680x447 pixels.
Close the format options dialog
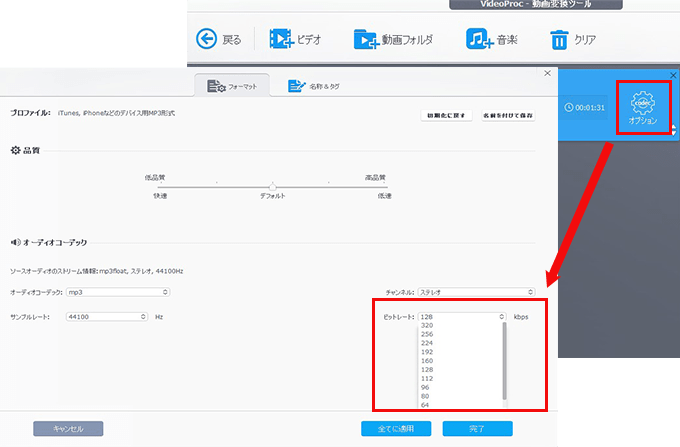click(x=547, y=73)
